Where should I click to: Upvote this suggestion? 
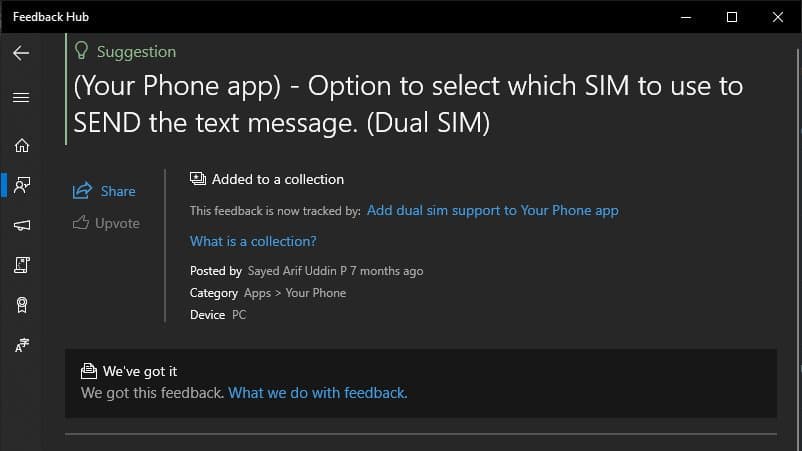(x=106, y=223)
